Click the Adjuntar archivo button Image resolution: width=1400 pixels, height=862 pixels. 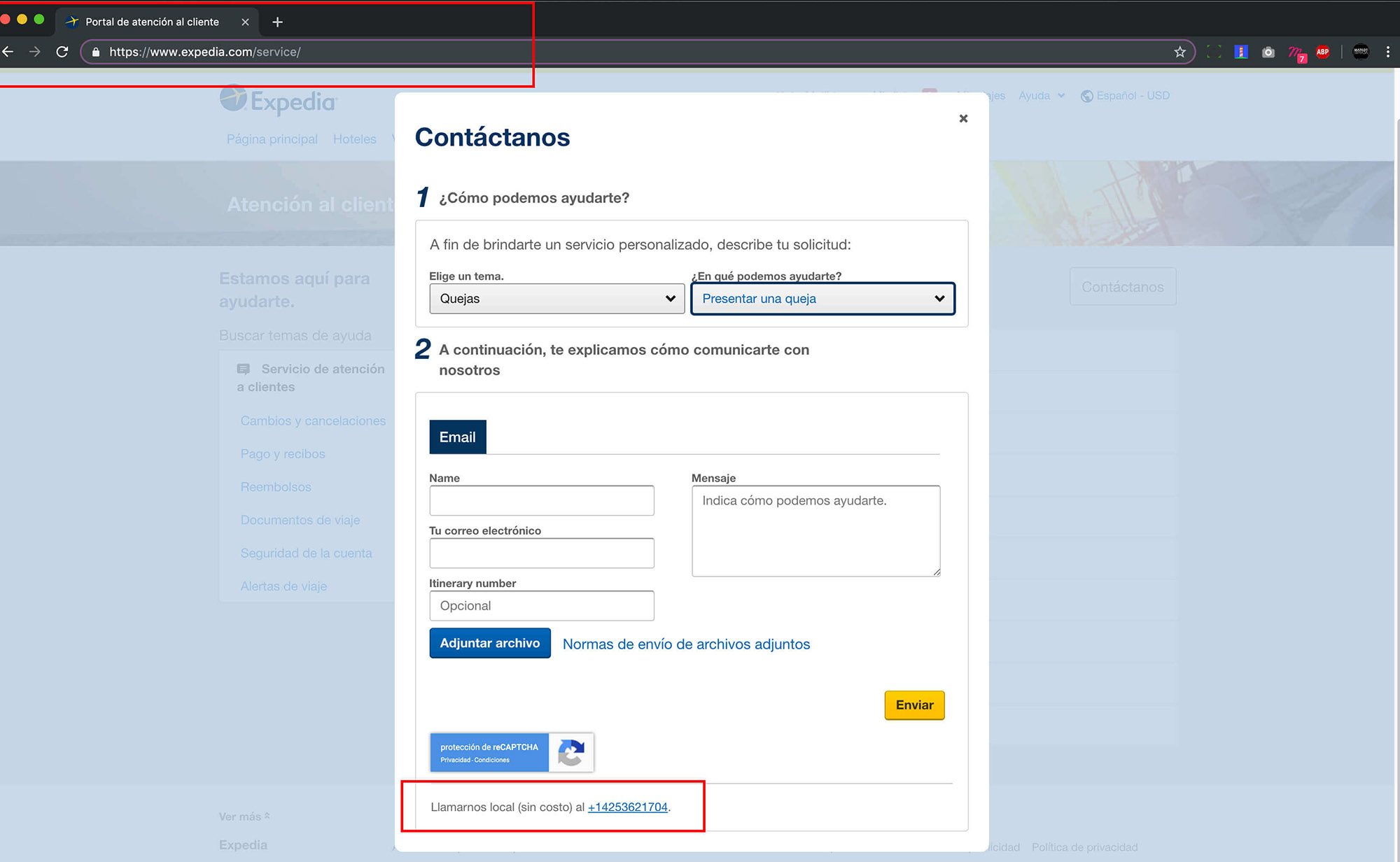pos(489,643)
